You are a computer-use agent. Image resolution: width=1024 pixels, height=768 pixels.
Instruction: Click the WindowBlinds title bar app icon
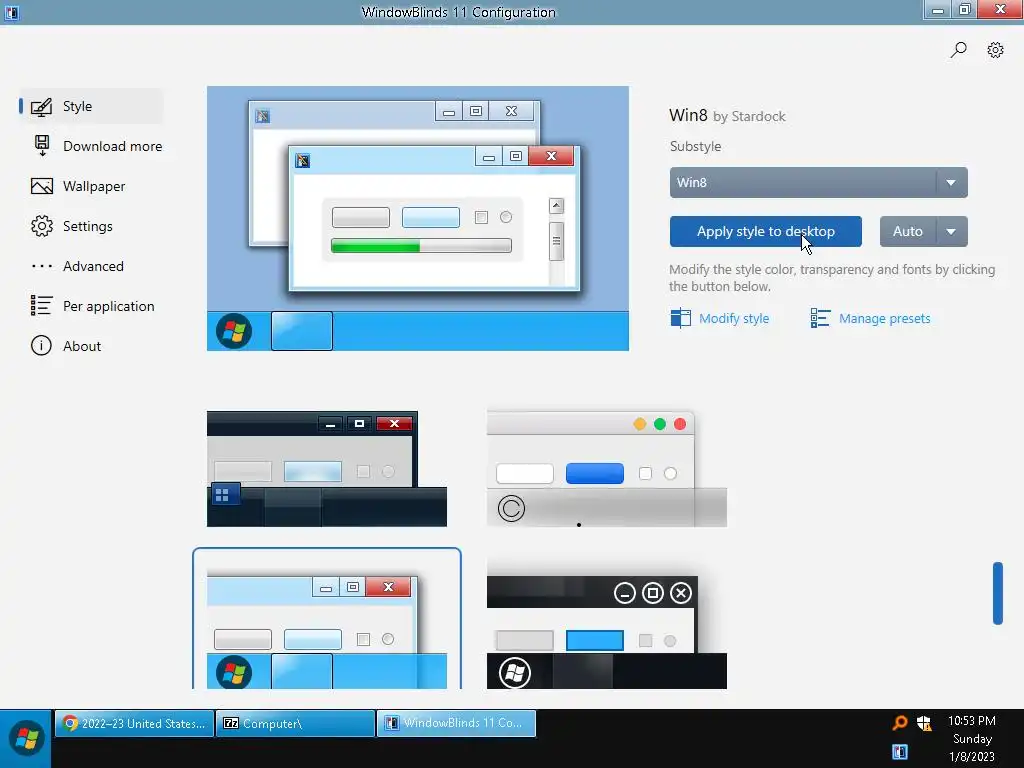11,12
